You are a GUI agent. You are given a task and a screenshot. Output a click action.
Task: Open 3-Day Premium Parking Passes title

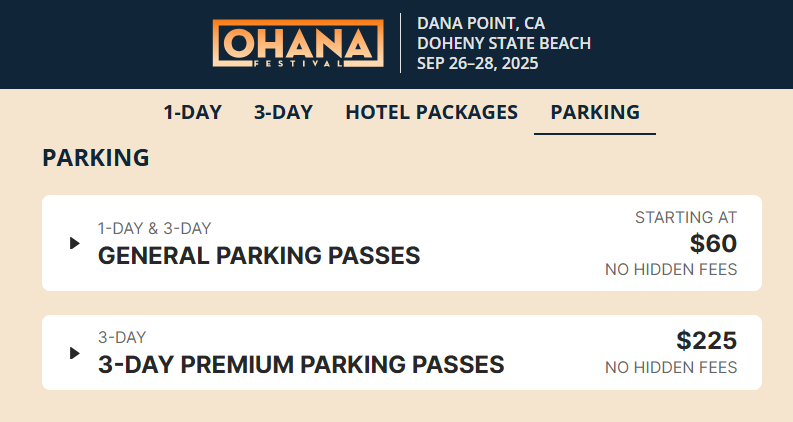coord(301,365)
